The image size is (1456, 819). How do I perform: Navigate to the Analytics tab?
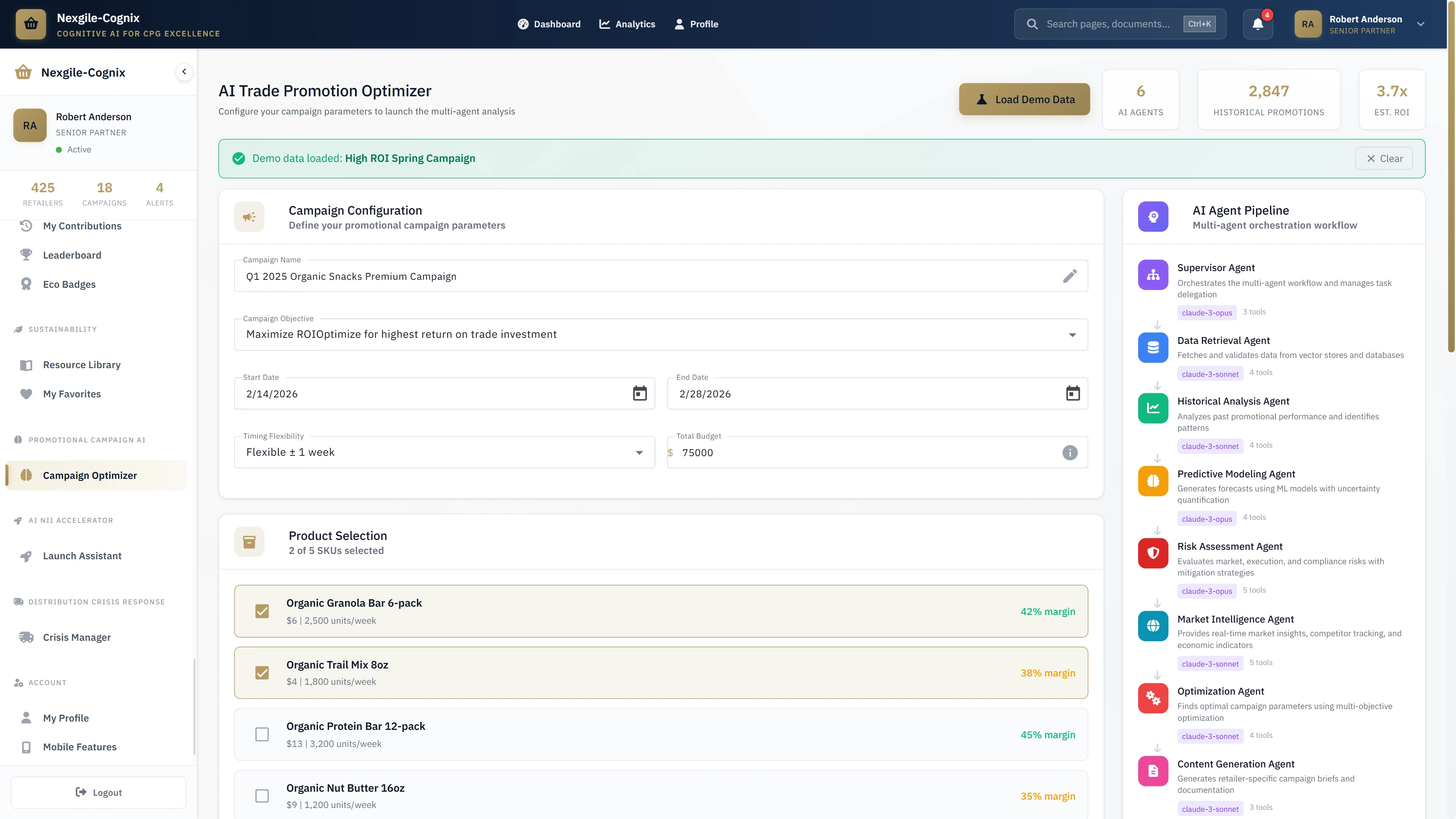(627, 24)
